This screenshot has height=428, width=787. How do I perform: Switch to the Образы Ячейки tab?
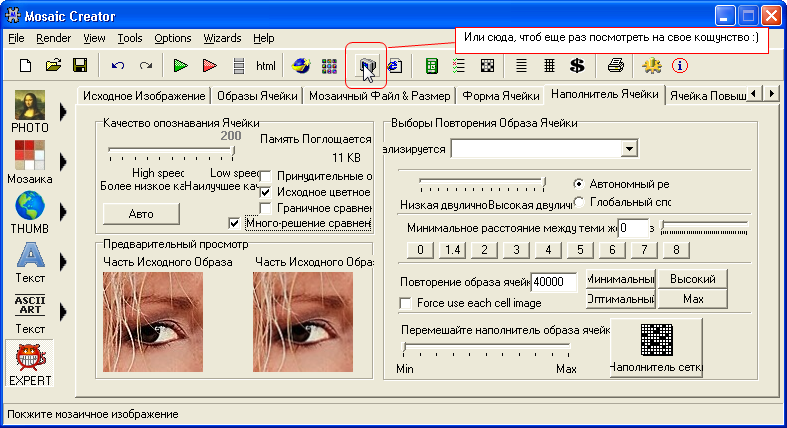pos(257,95)
